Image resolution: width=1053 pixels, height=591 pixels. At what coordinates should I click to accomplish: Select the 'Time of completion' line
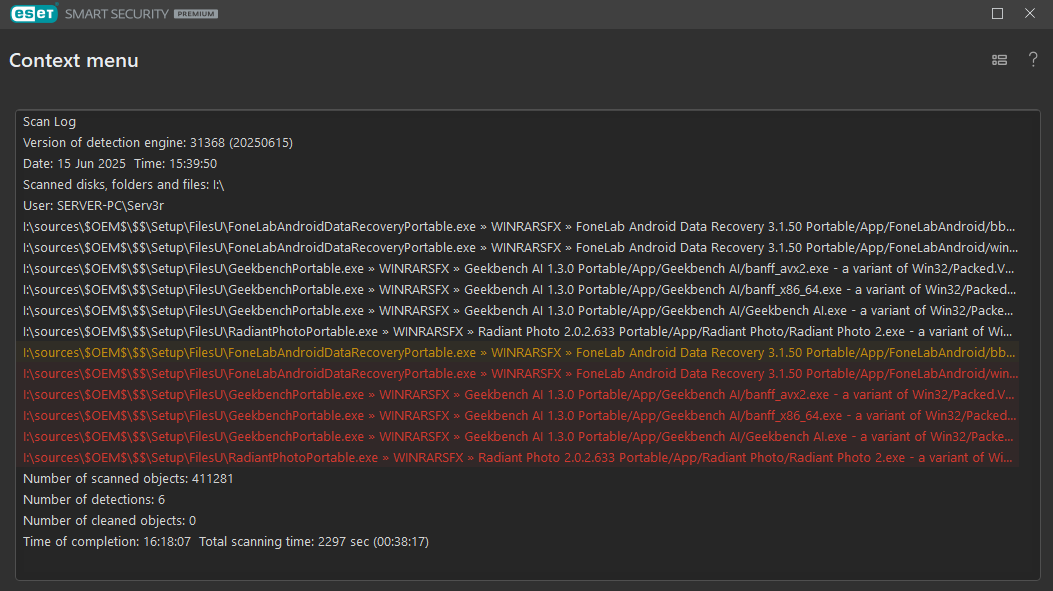[226, 541]
